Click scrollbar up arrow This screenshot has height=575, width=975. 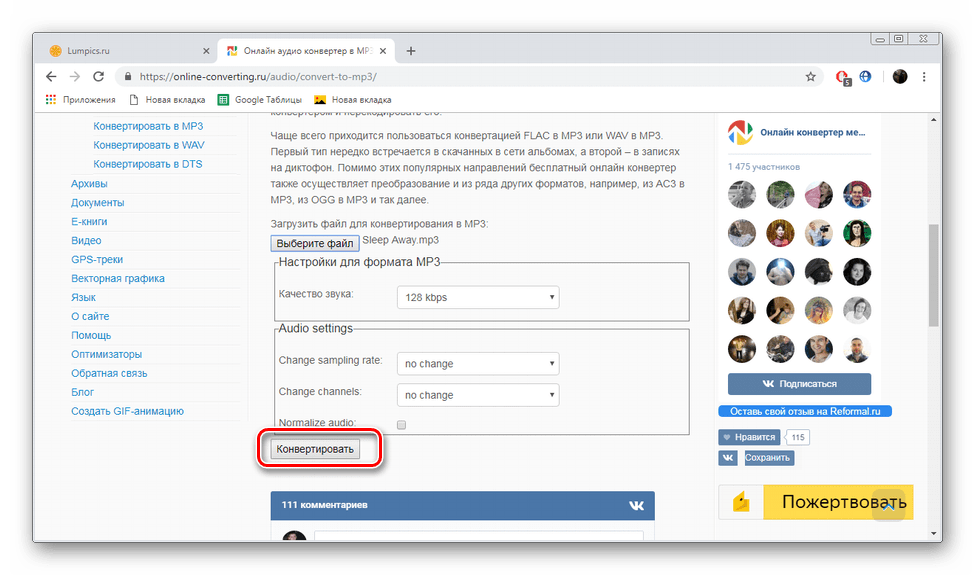click(933, 119)
